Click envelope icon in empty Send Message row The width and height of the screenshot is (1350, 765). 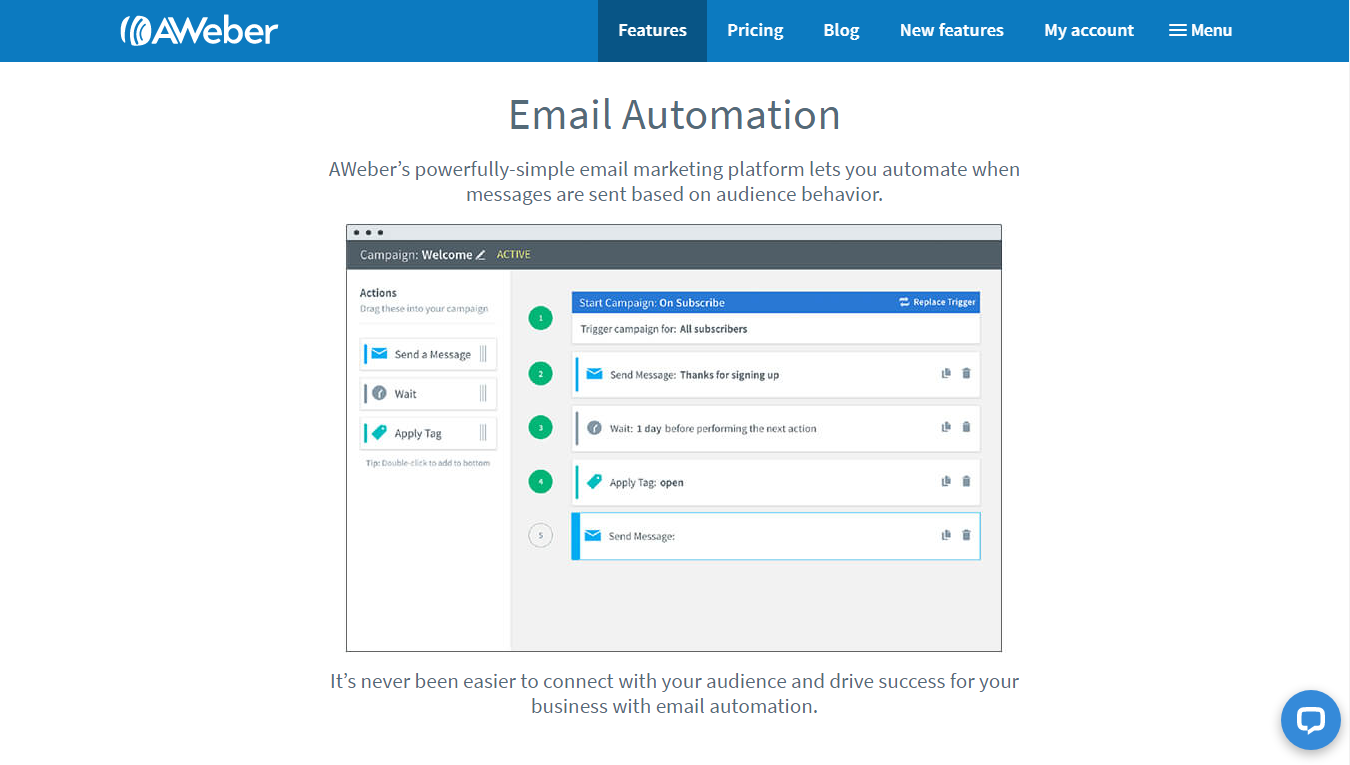point(593,535)
